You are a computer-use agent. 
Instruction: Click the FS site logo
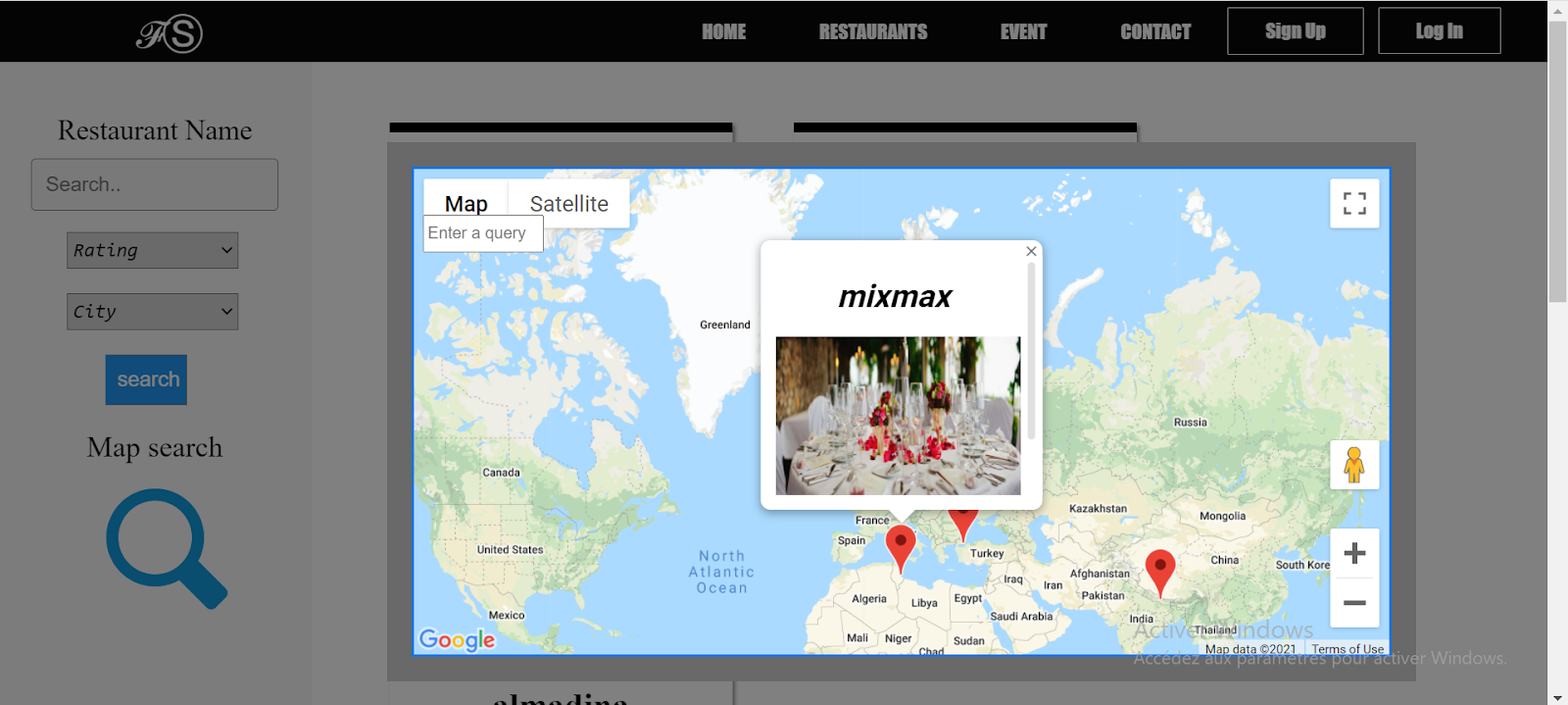coord(170,33)
